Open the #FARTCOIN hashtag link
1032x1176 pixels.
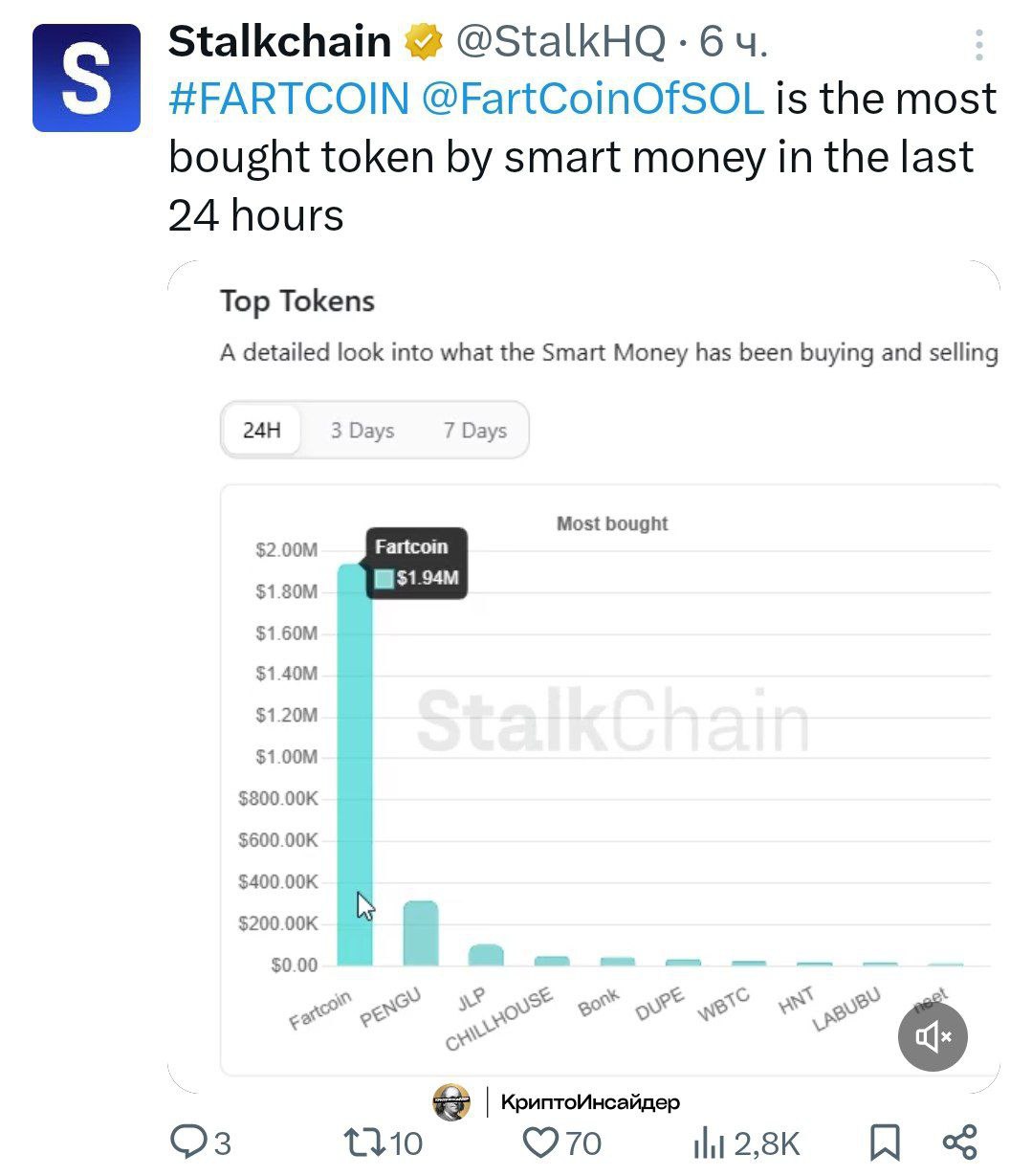(289, 99)
